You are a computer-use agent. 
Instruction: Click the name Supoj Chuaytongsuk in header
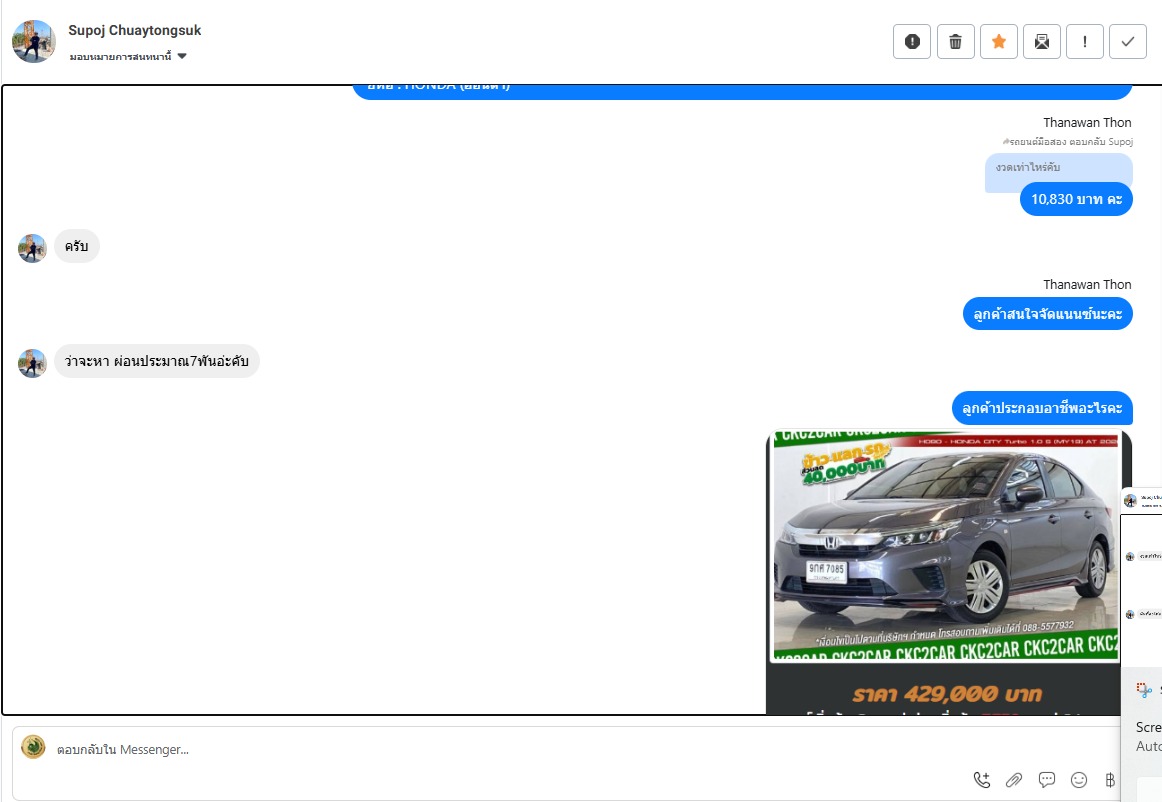click(135, 30)
